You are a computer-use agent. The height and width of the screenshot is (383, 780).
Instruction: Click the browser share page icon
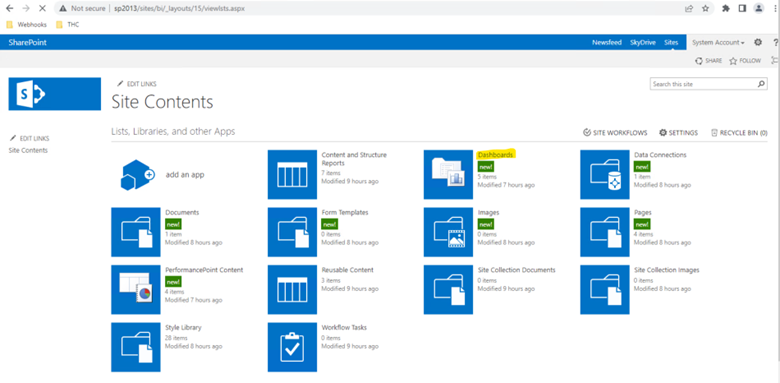[x=689, y=8]
